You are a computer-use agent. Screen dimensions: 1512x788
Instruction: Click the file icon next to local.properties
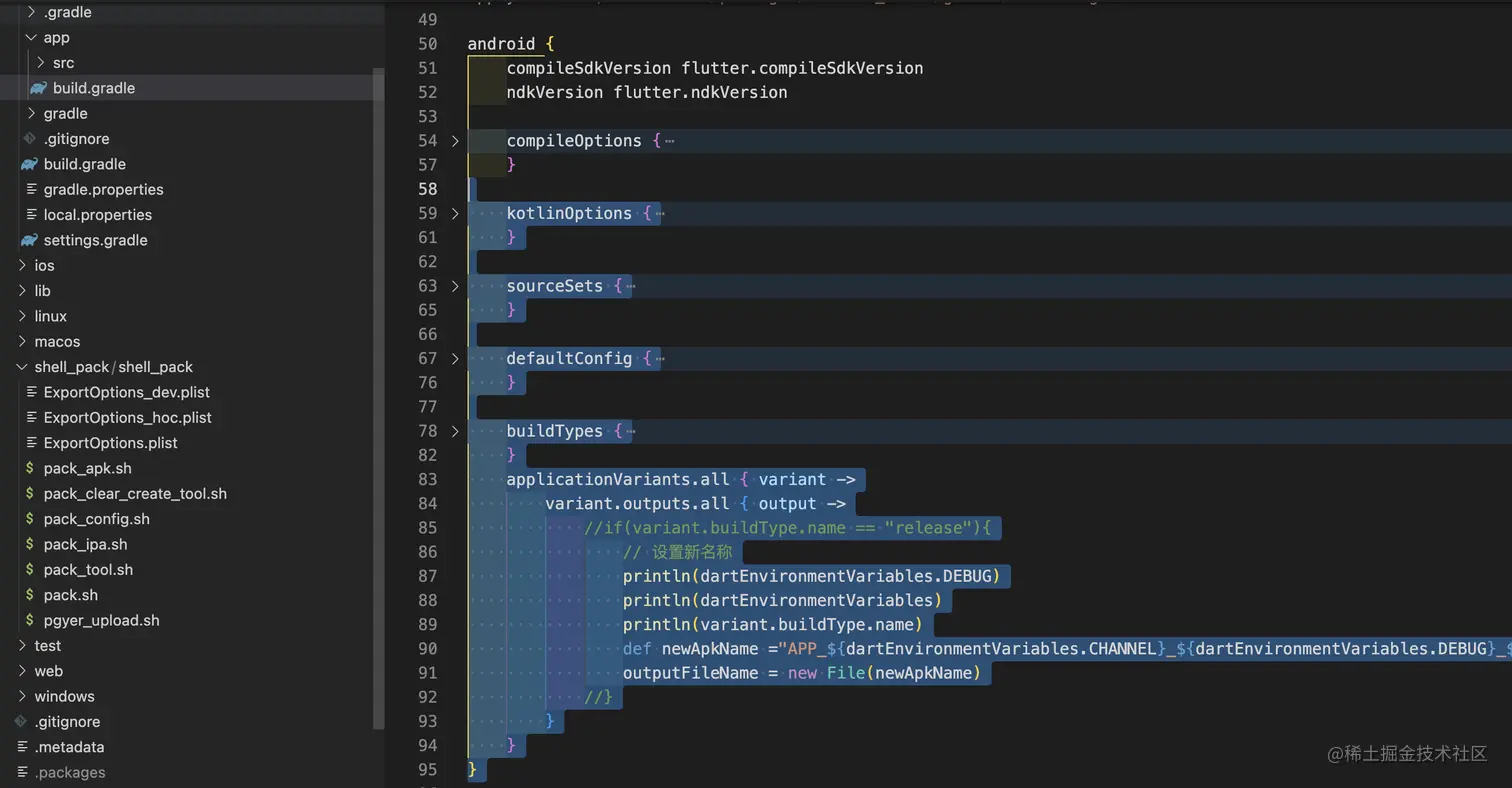pos(30,215)
